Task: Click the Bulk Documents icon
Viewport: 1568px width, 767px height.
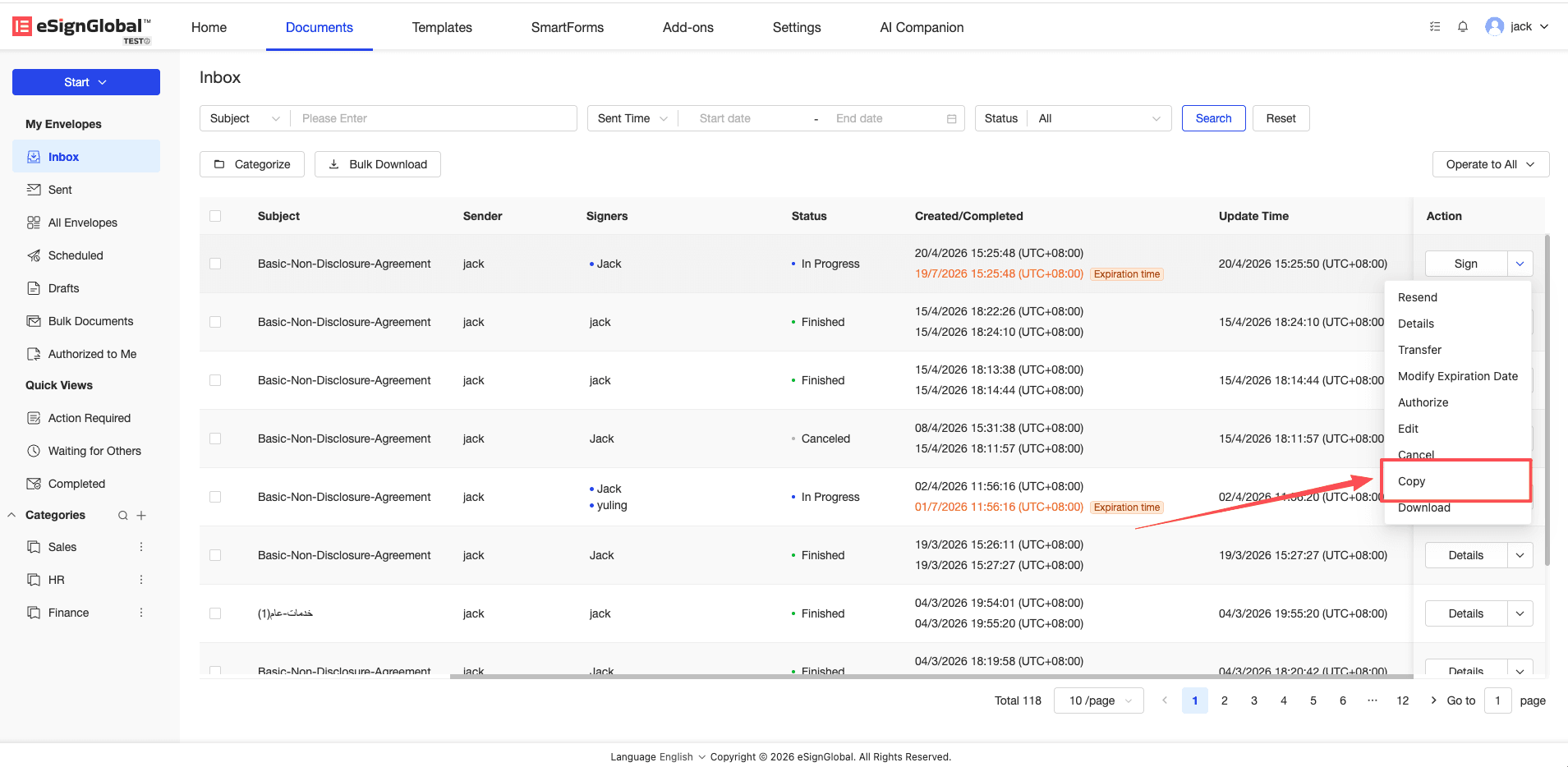Action: coord(34,321)
